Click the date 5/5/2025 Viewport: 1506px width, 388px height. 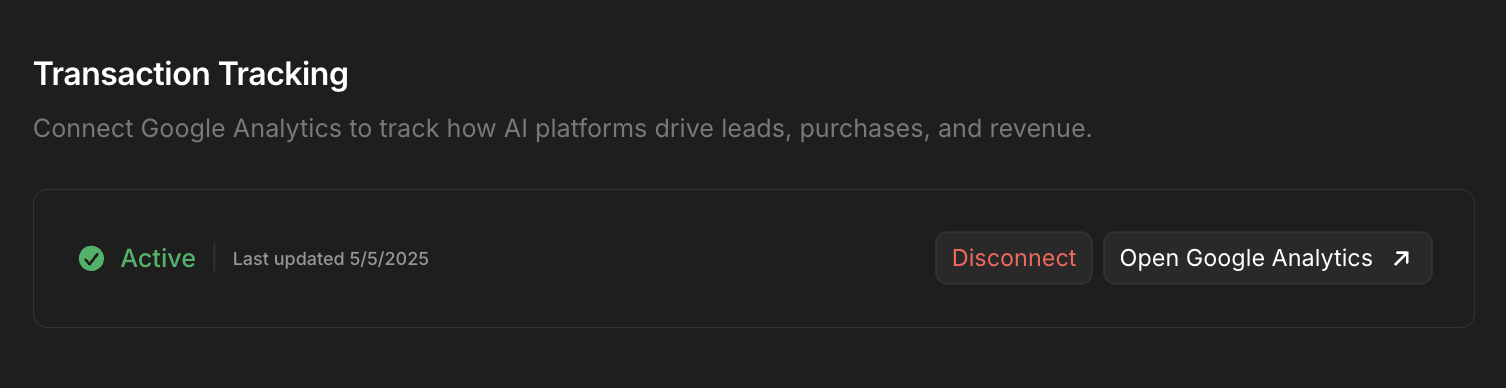coord(389,259)
